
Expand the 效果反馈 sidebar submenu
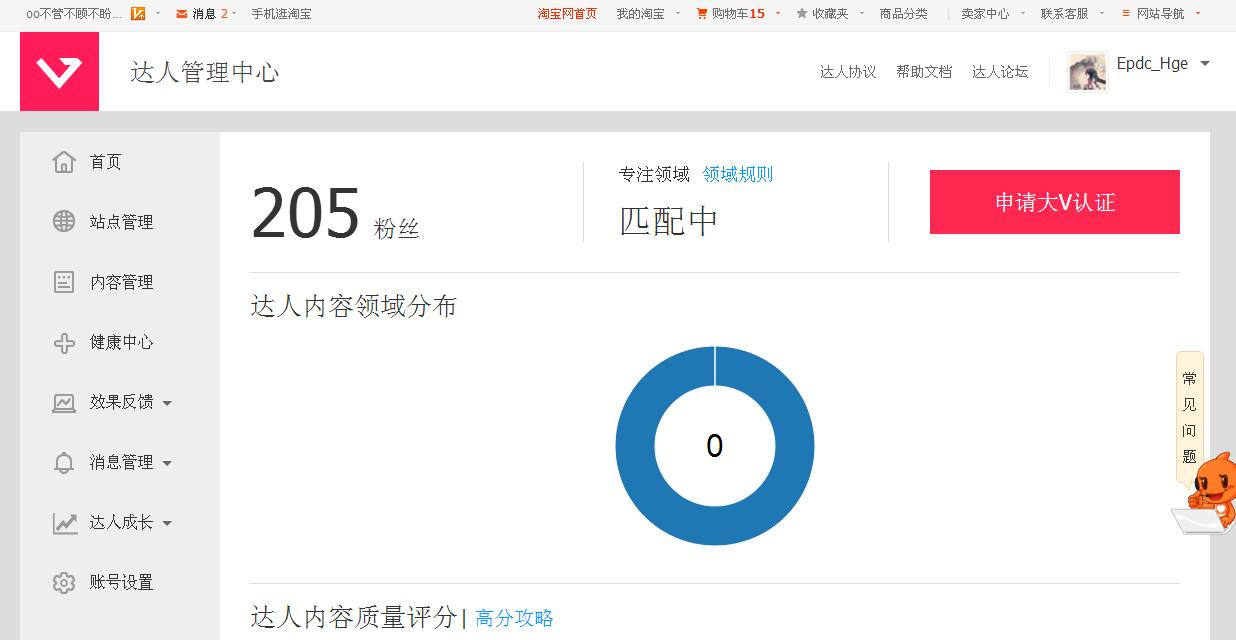(x=167, y=403)
